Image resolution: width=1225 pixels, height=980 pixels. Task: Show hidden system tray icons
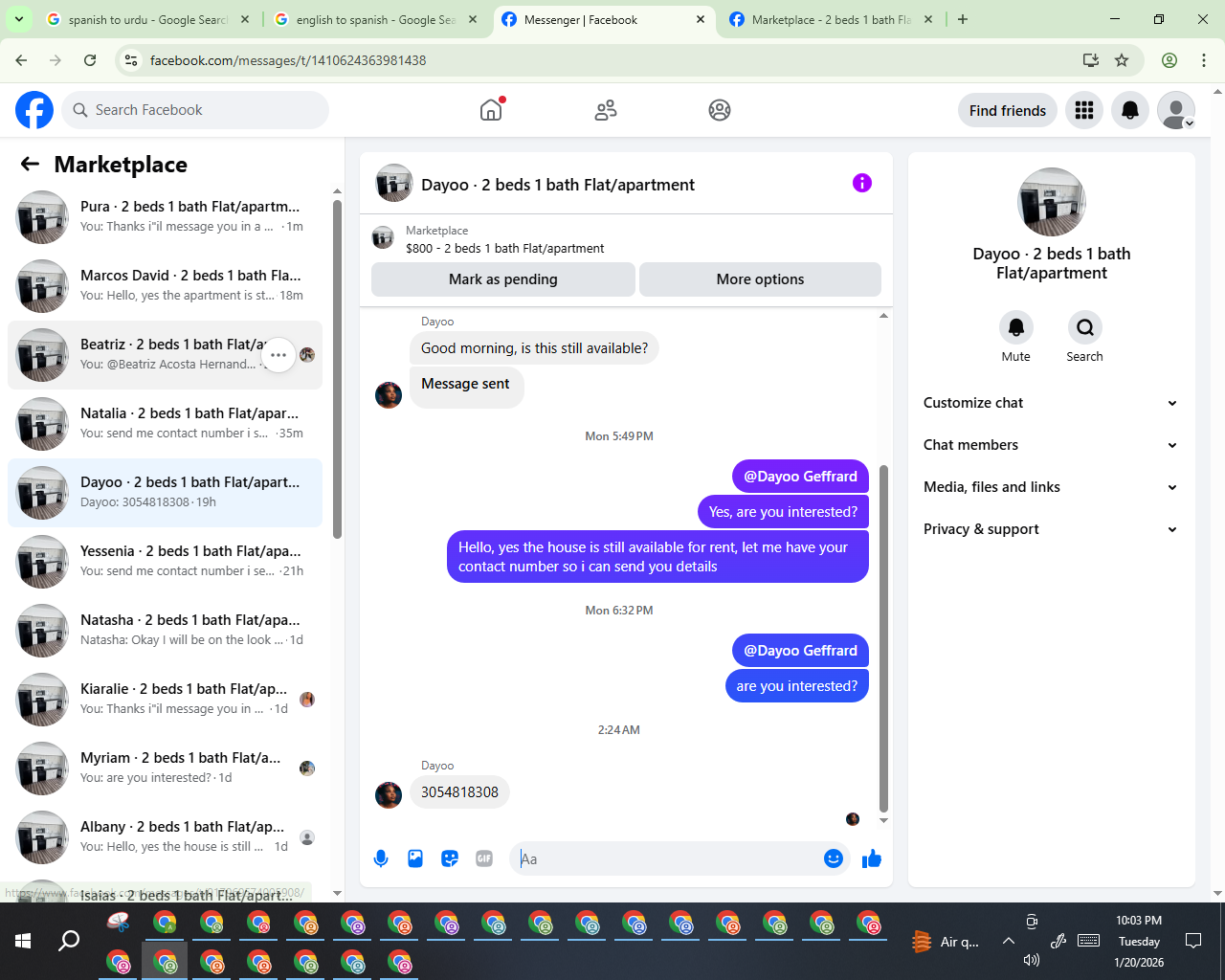[1009, 941]
